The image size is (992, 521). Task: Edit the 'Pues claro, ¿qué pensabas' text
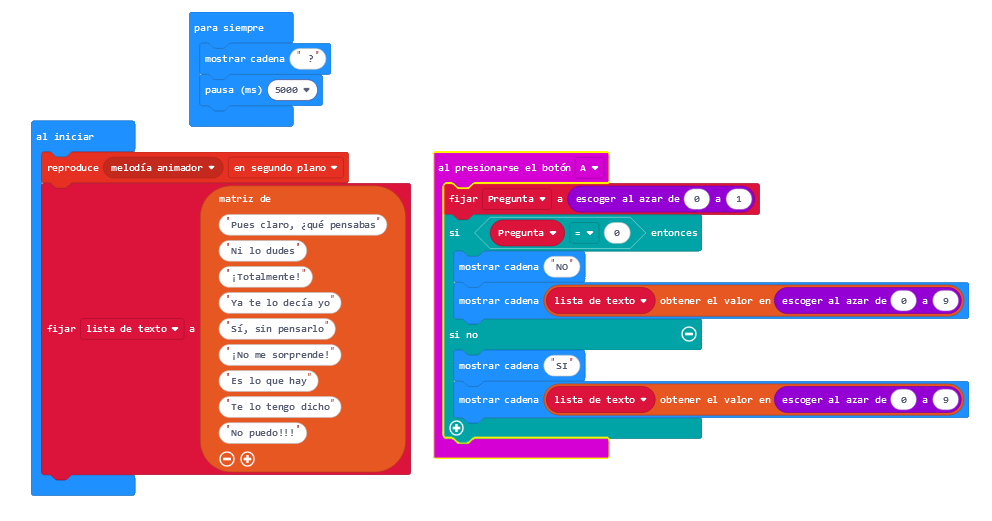point(302,225)
